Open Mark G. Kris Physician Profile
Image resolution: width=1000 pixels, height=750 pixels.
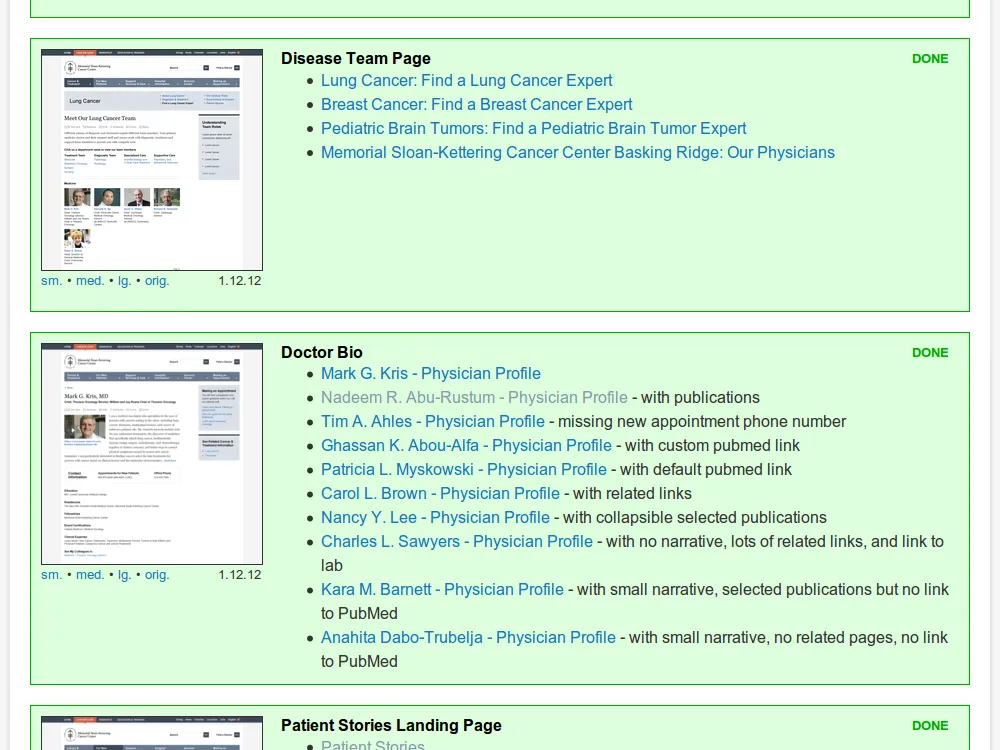coord(430,373)
